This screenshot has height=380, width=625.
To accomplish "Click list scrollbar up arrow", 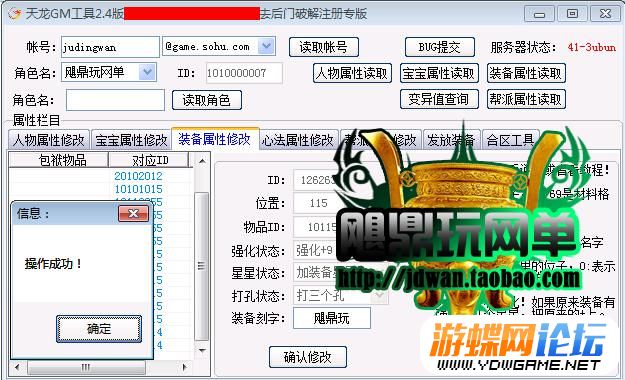I will click(202, 161).
